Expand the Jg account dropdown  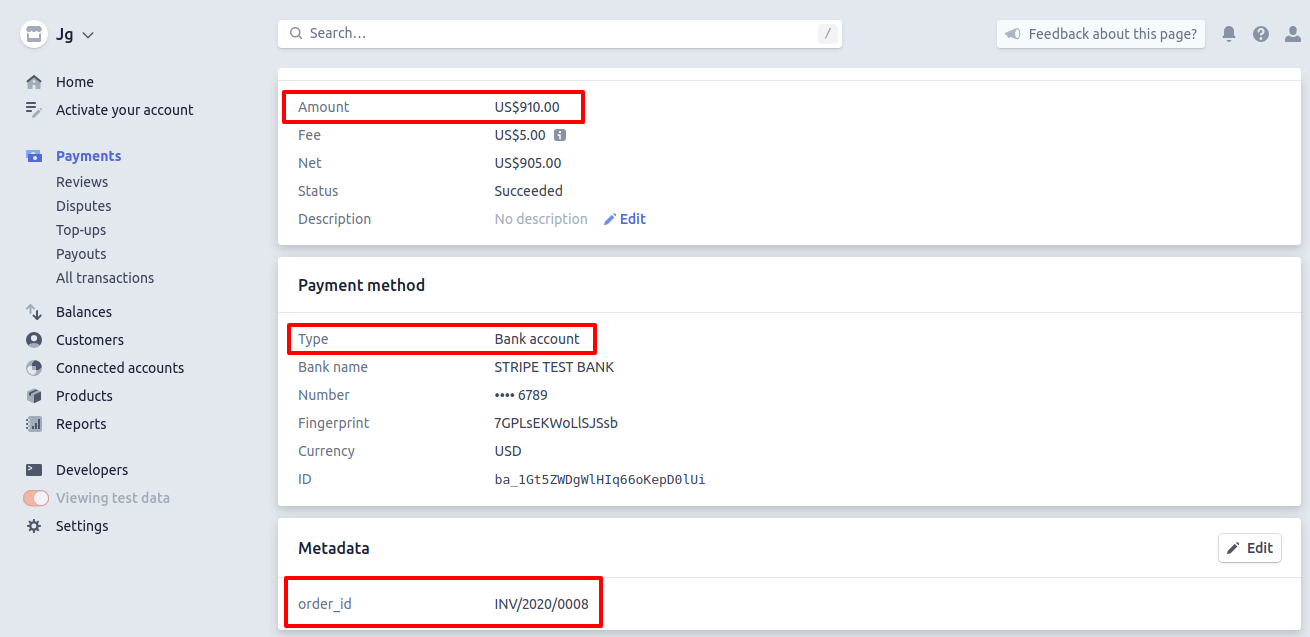pyautogui.click(x=58, y=34)
